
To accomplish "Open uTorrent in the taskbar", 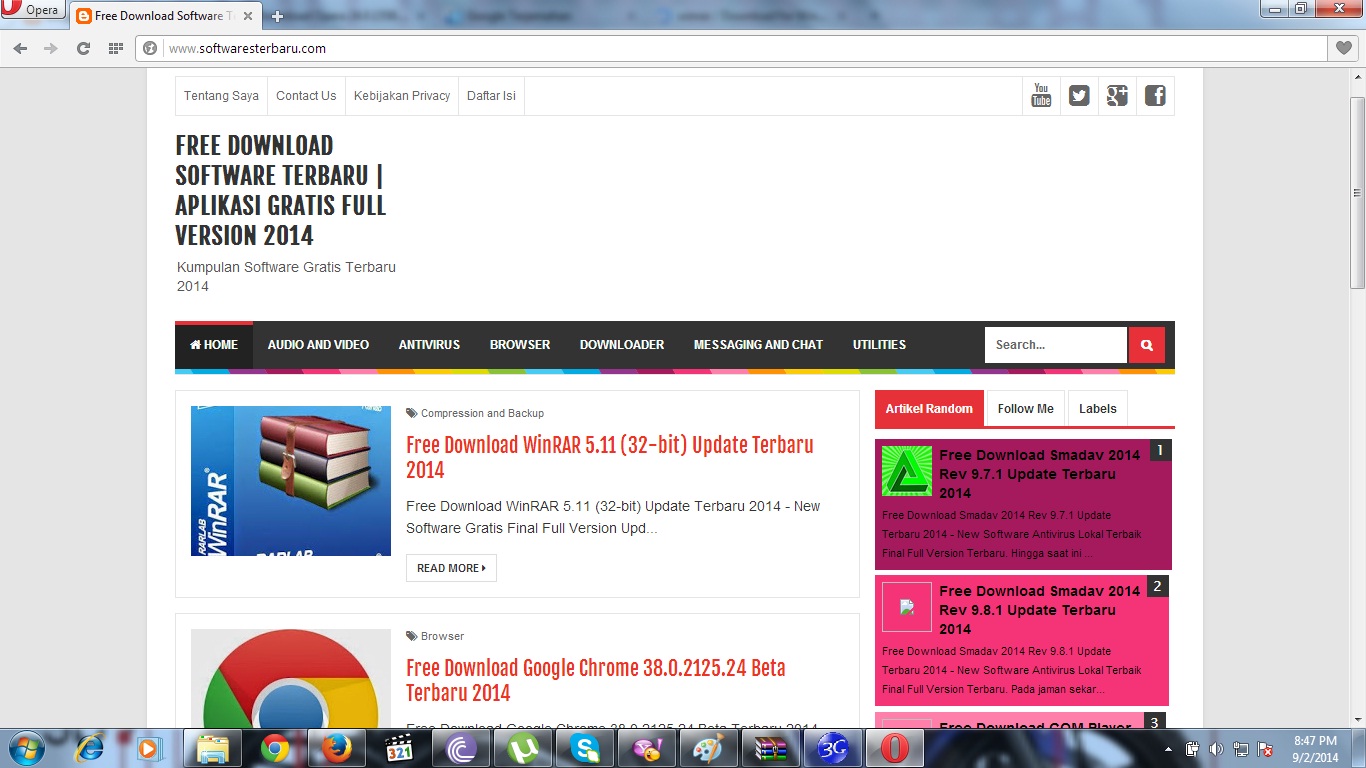I will tap(523, 748).
